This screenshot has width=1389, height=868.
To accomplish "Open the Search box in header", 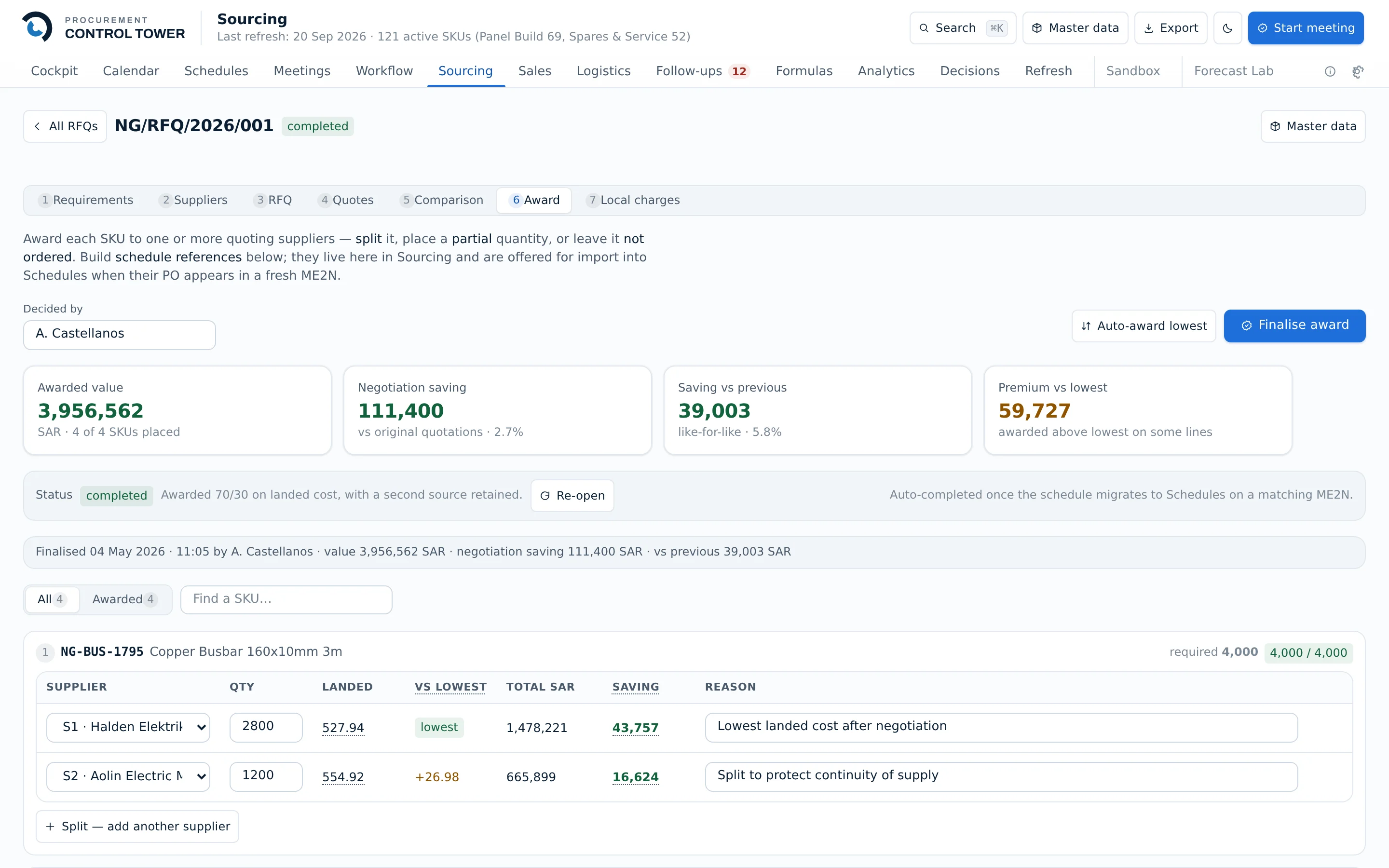I will (x=963, y=28).
